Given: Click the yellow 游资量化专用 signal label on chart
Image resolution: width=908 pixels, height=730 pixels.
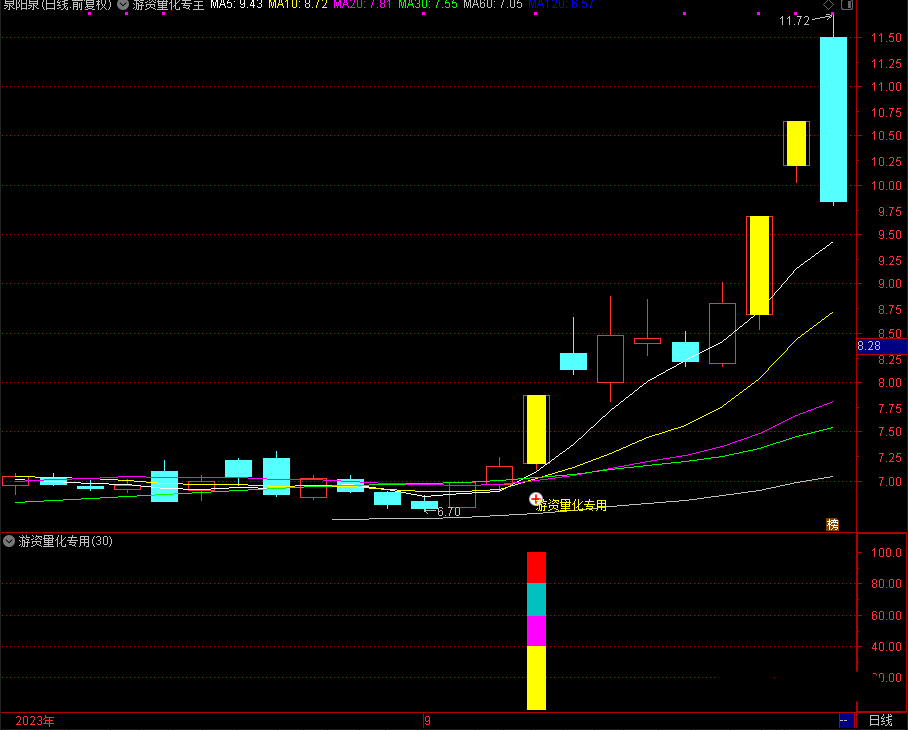Looking at the screenshot, I should (x=572, y=506).
